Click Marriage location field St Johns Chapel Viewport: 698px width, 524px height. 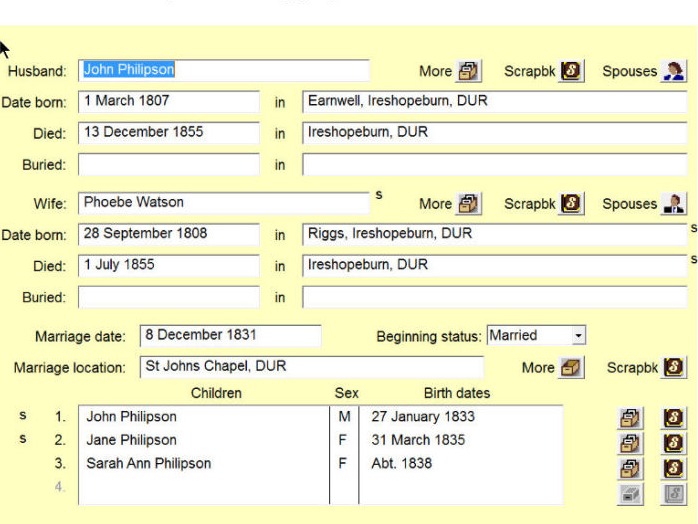point(312,367)
